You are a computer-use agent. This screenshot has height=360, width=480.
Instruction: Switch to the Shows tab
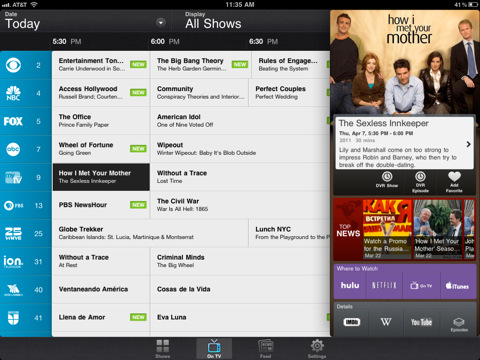tap(163, 348)
